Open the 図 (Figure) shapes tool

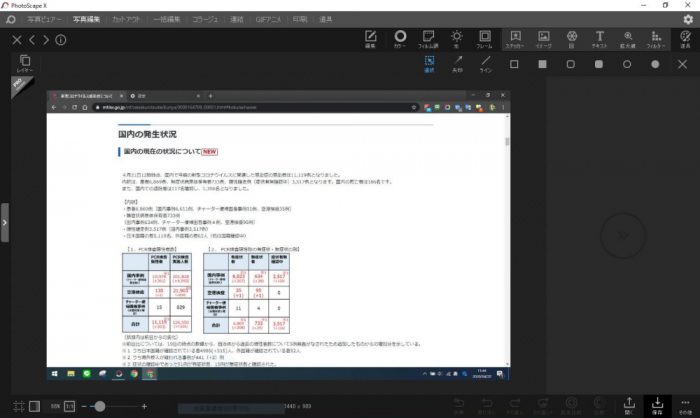coord(571,39)
